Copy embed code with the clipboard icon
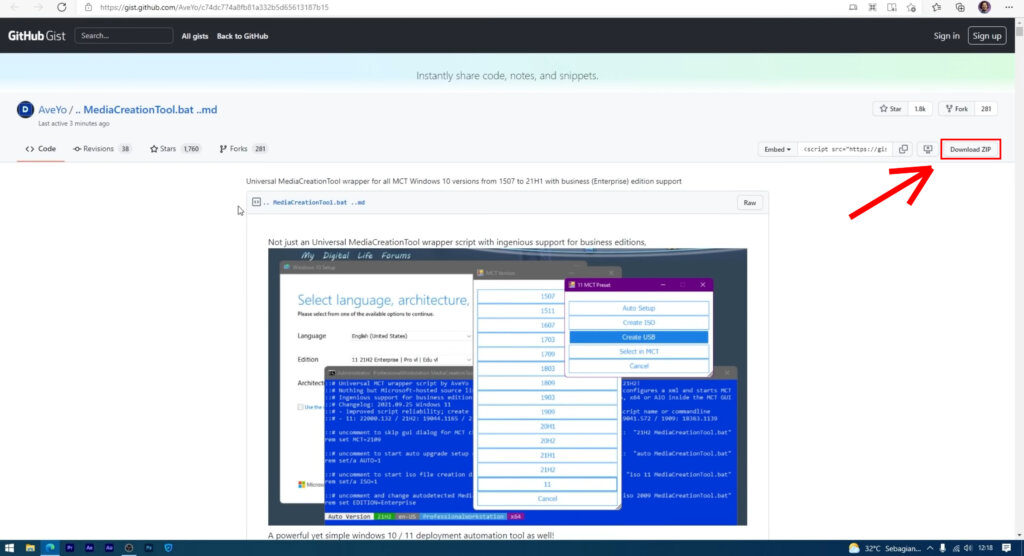 point(903,150)
